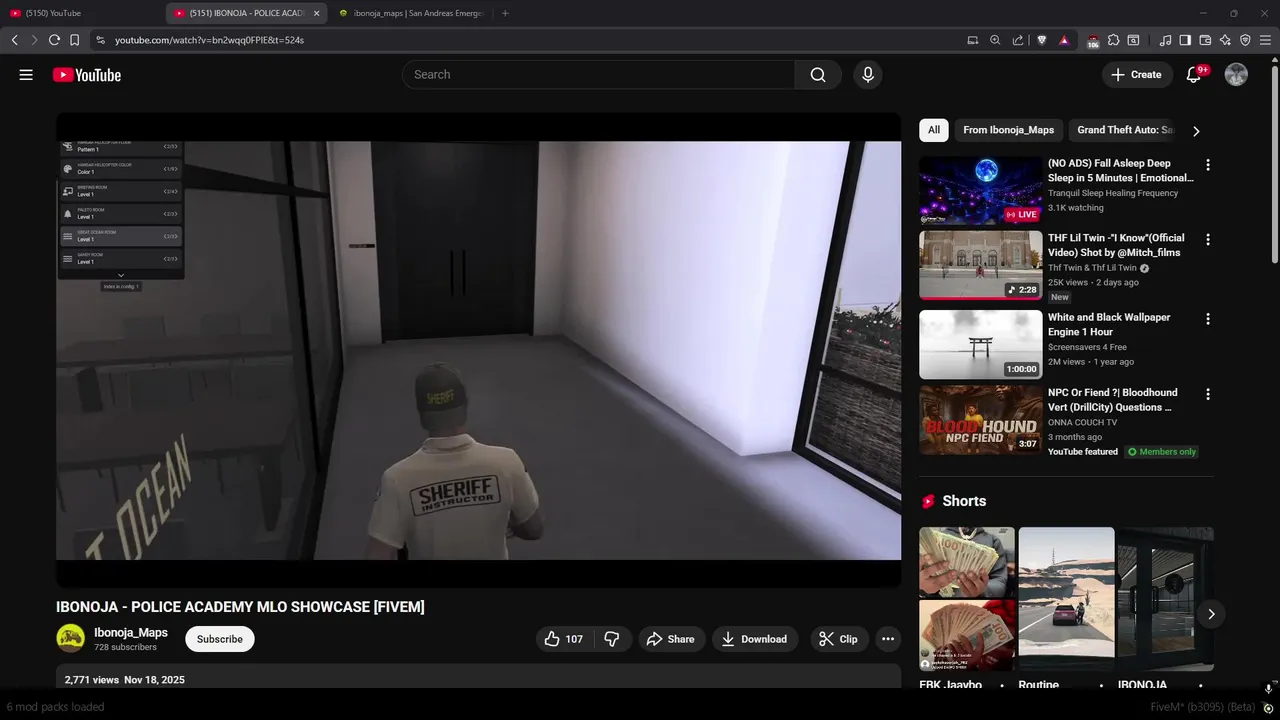
Task: Switch to the (5150) YouTube tab
Action: (80, 13)
